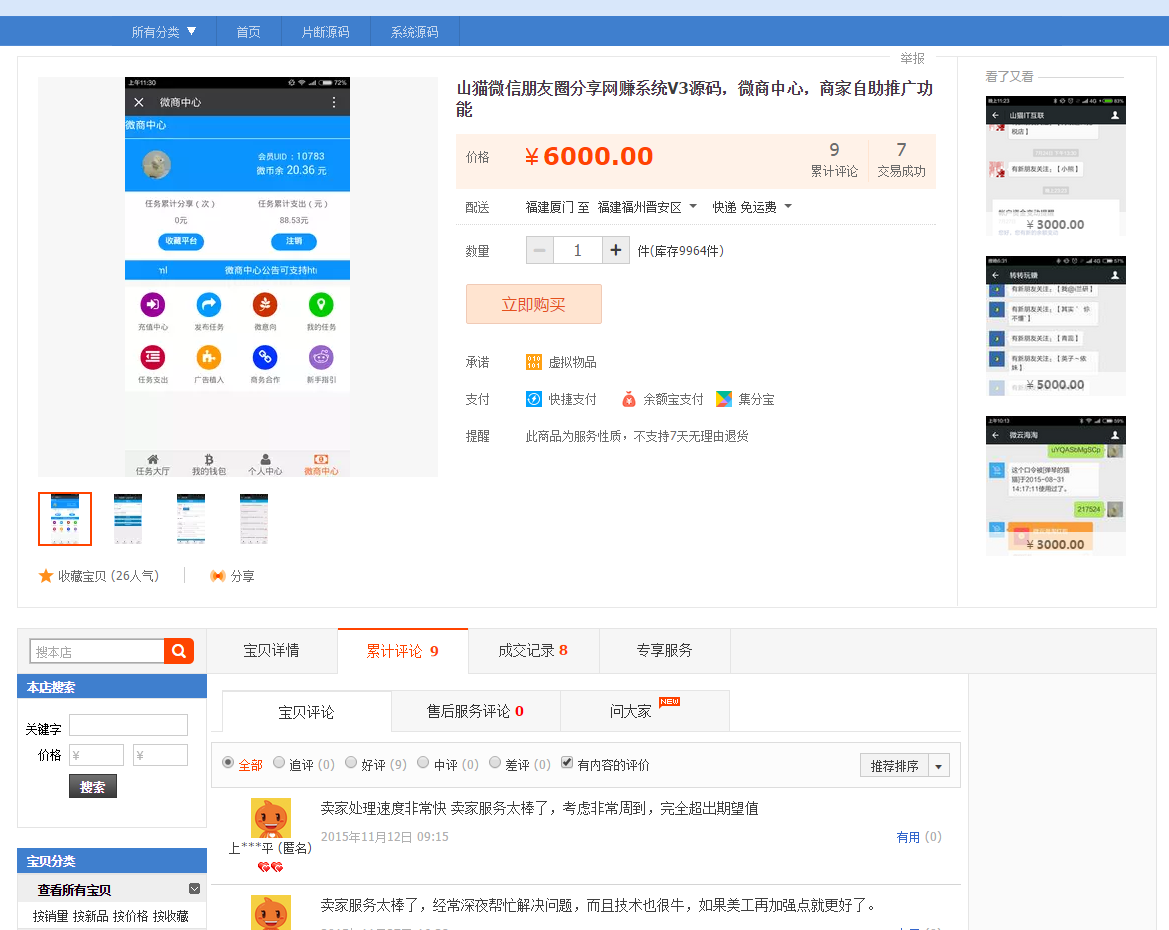Open the 快递 免运费 shipping dropdown
Image resolution: width=1169 pixels, height=930 pixels.
click(752, 207)
